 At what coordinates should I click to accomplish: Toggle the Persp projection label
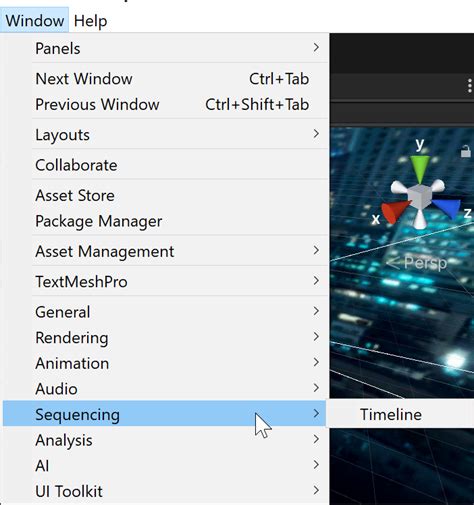[x=417, y=263]
